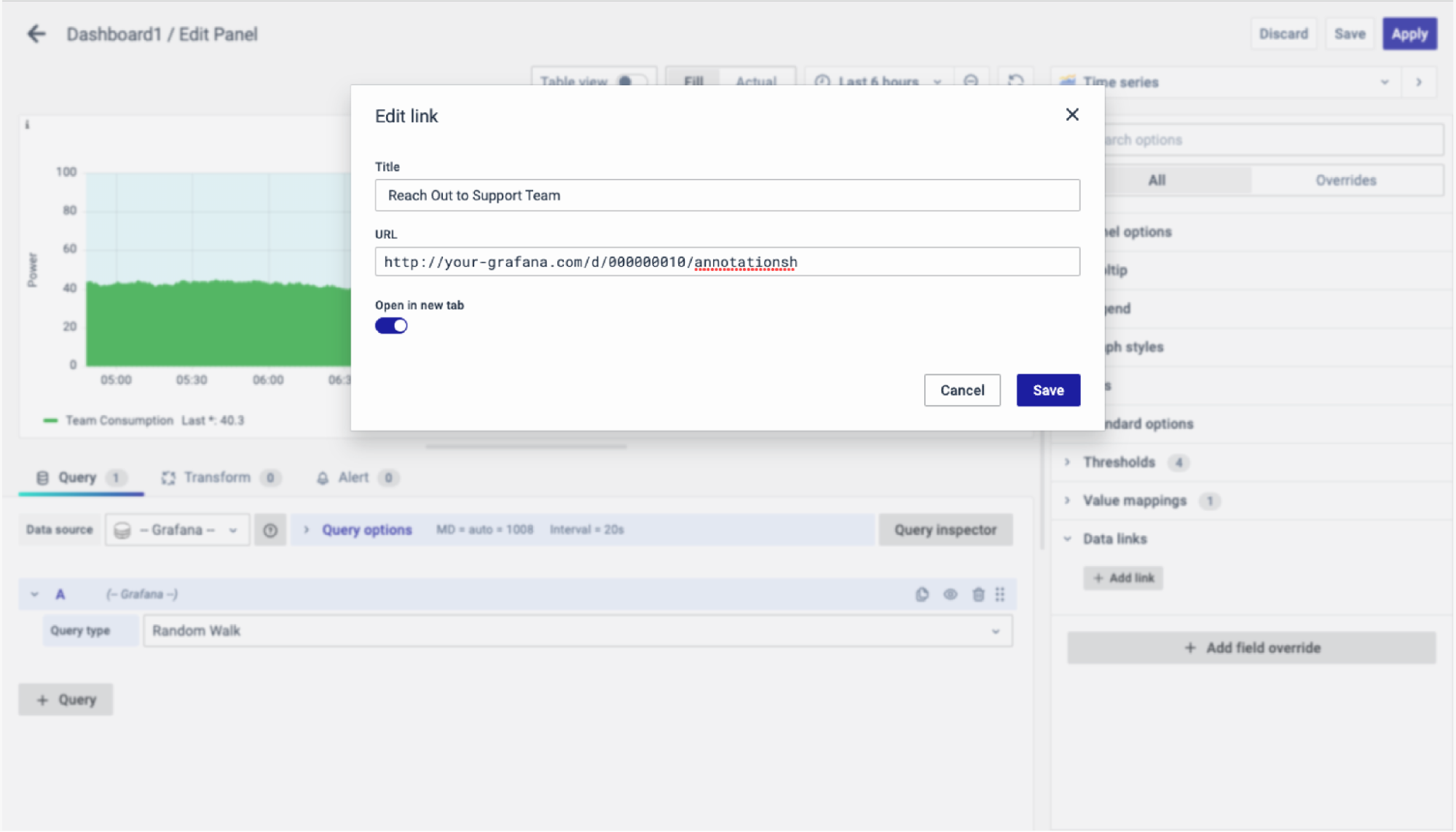Expand the Thresholds section

(x=1119, y=462)
